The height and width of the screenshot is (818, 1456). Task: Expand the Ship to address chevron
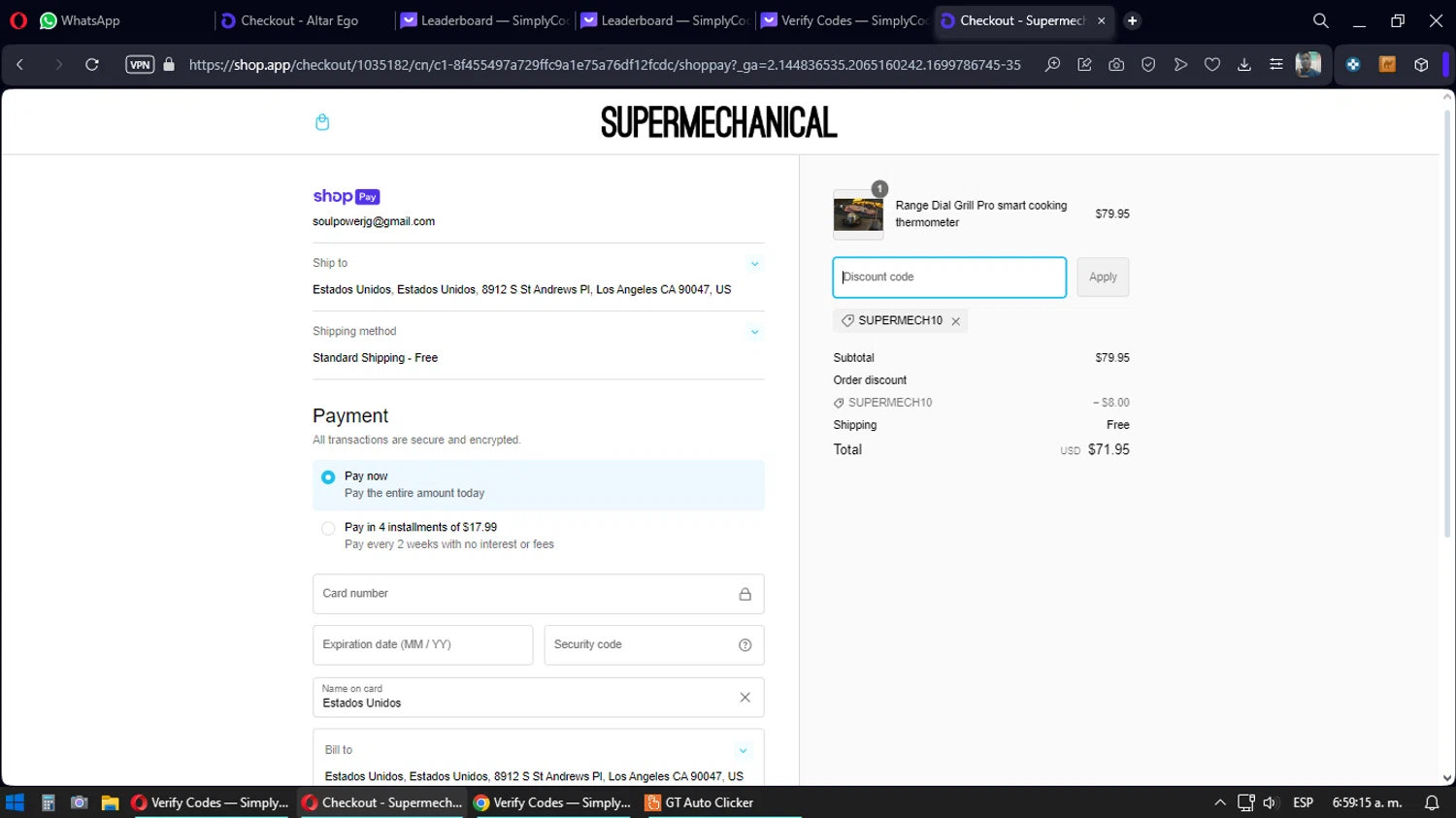click(x=754, y=264)
